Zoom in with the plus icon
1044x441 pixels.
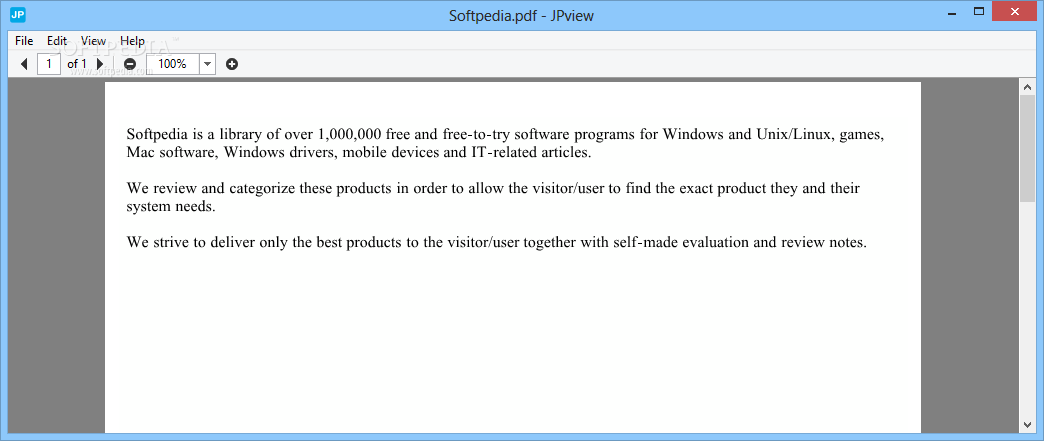(232, 64)
